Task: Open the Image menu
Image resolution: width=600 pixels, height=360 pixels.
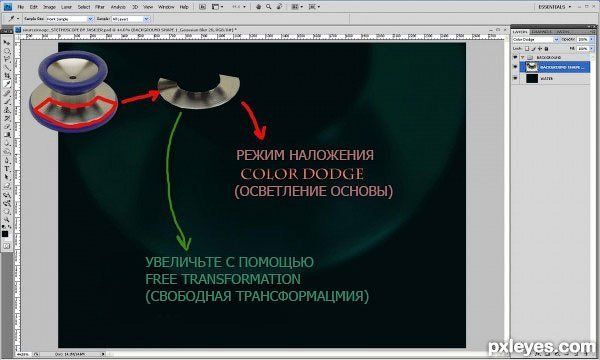Action: click(x=49, y=7)
